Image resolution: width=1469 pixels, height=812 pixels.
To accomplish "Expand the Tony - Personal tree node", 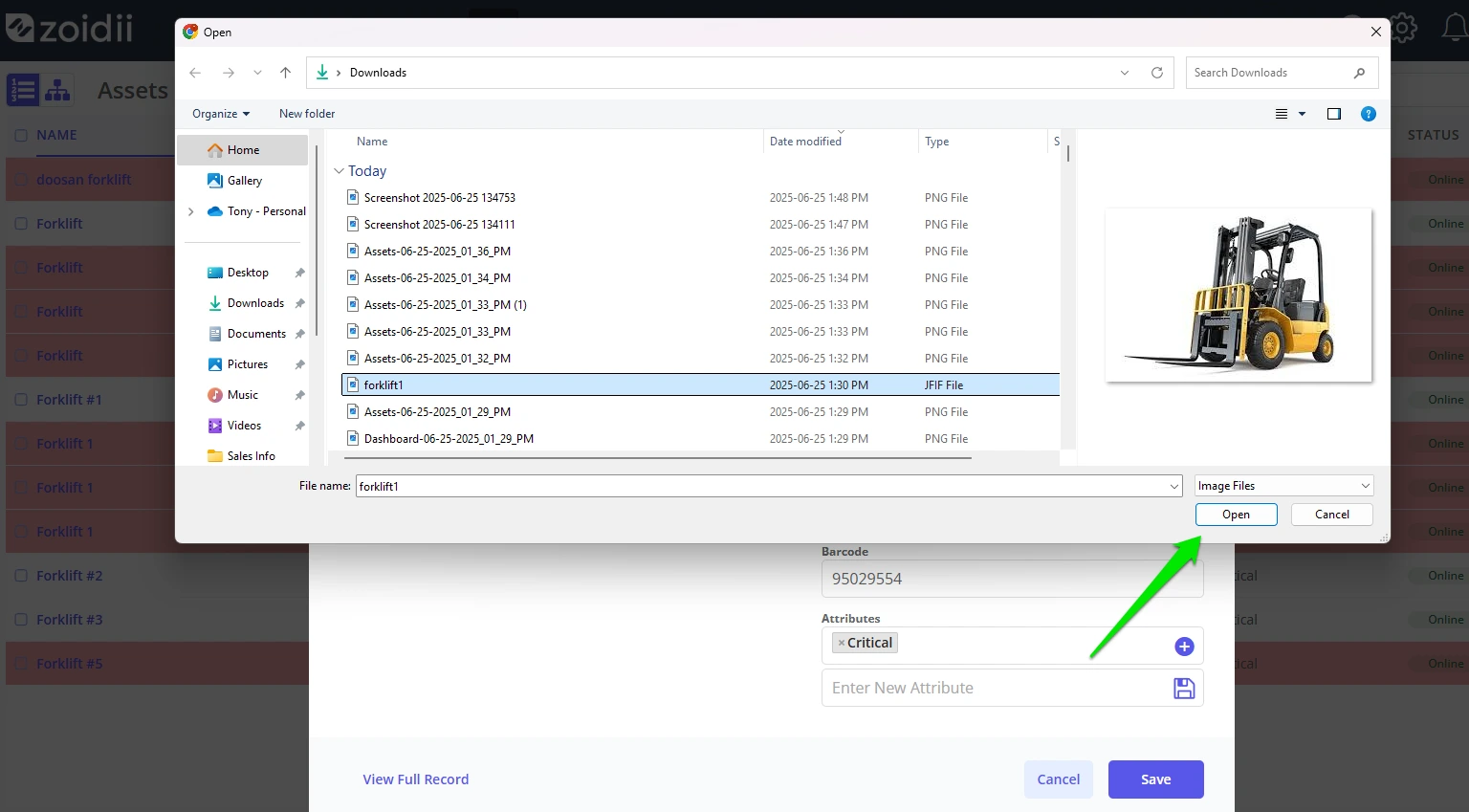I will (191, 211).
